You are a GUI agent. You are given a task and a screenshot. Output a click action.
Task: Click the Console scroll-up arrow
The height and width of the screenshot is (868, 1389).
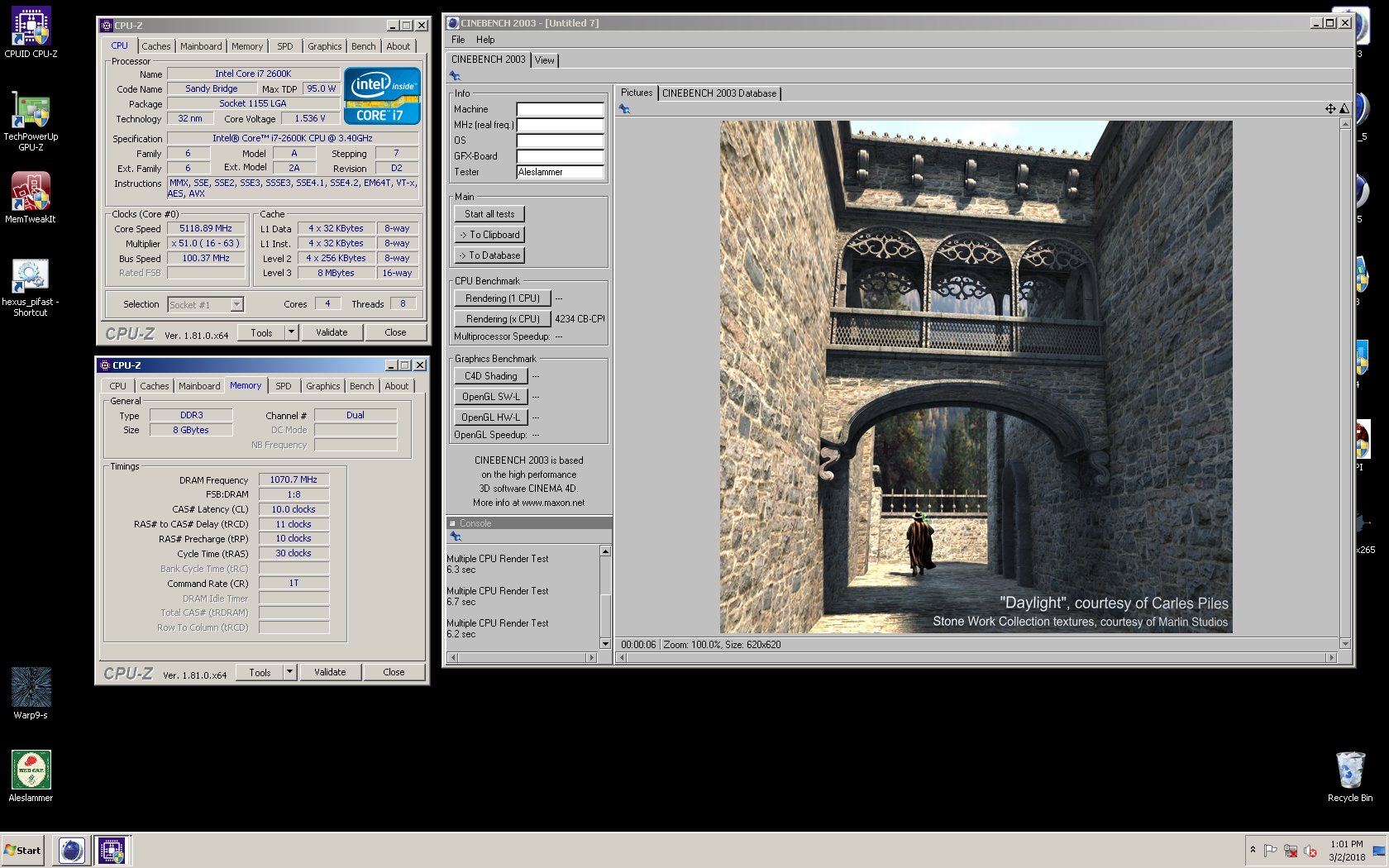click(x=605, y=551)
